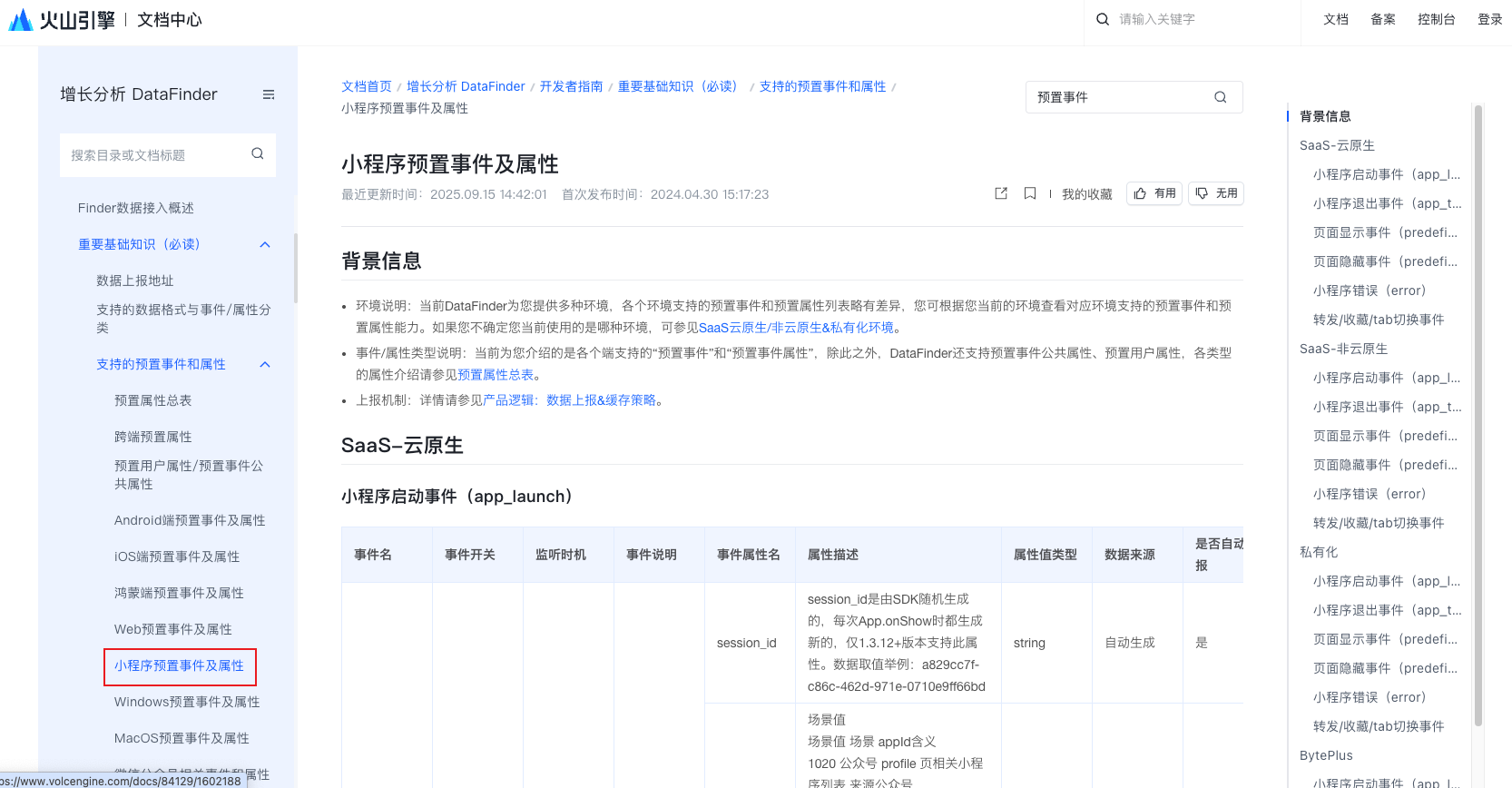Screen dimensions: 1512x788
Task: Click the sidebar directory search icon
Action: click(258, 153)
